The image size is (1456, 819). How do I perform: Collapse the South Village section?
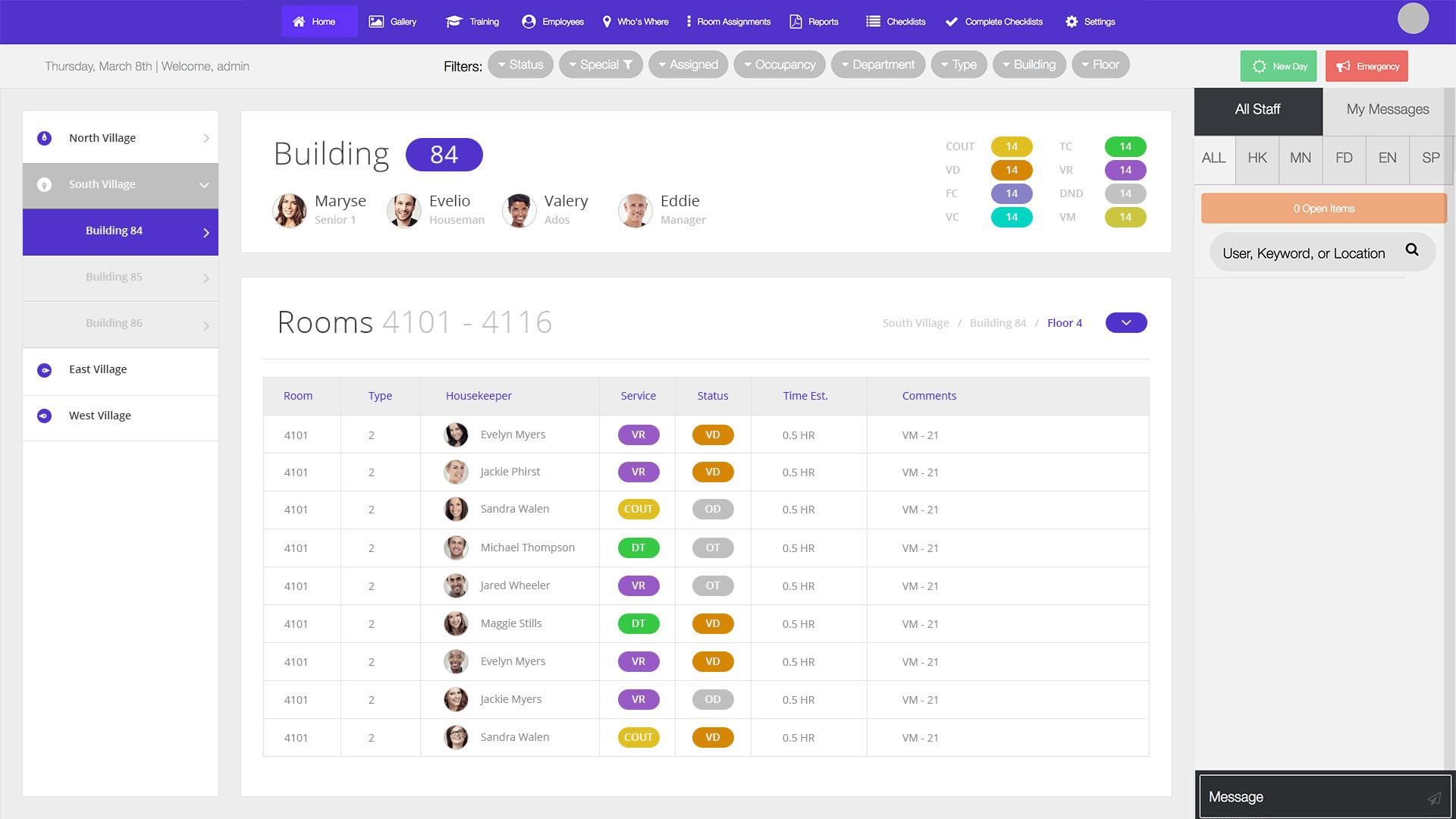pyautogui.click(x=204, y=185)
